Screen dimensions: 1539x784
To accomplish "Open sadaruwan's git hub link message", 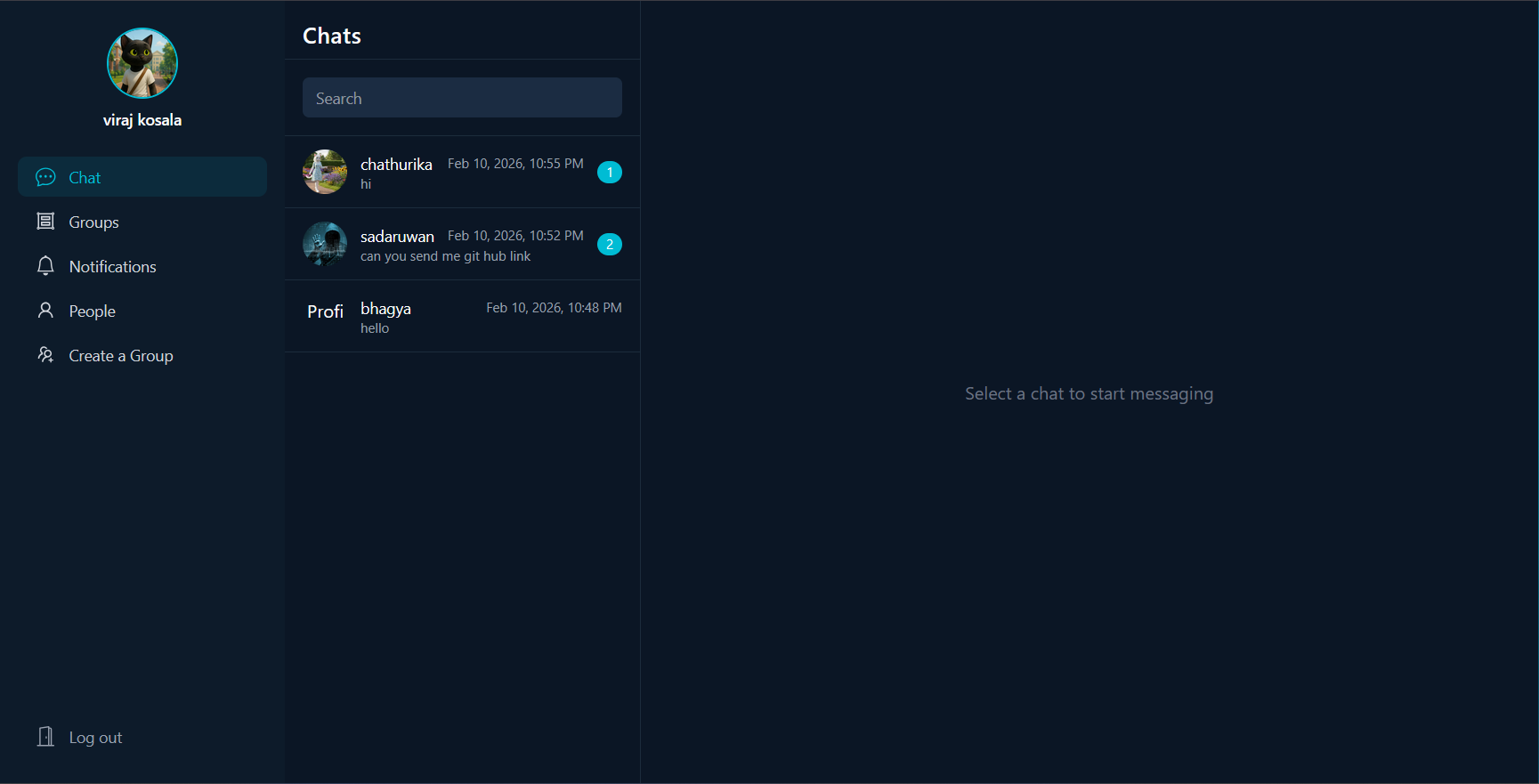I will point(445,256).
